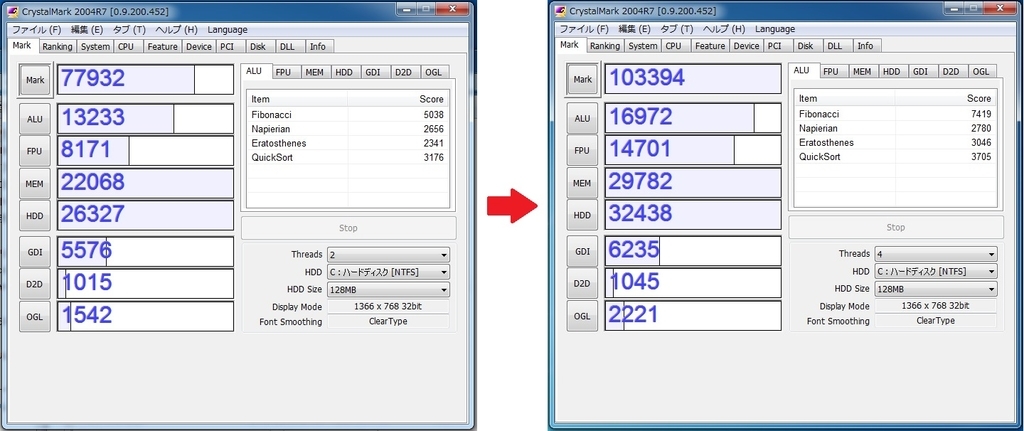Click total Mark score 77932 bar

(x=146, y=80)
